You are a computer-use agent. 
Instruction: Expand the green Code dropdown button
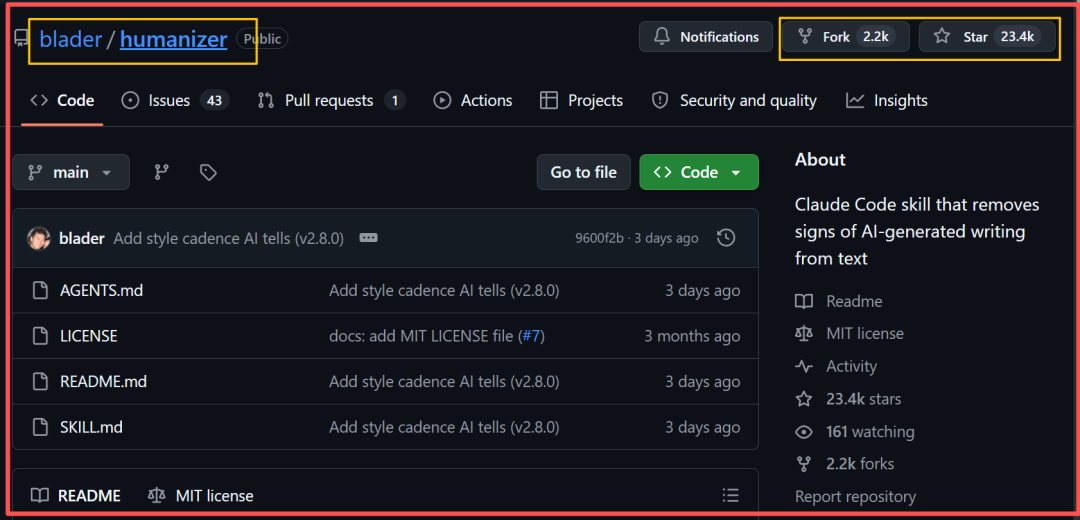point(698,172)
